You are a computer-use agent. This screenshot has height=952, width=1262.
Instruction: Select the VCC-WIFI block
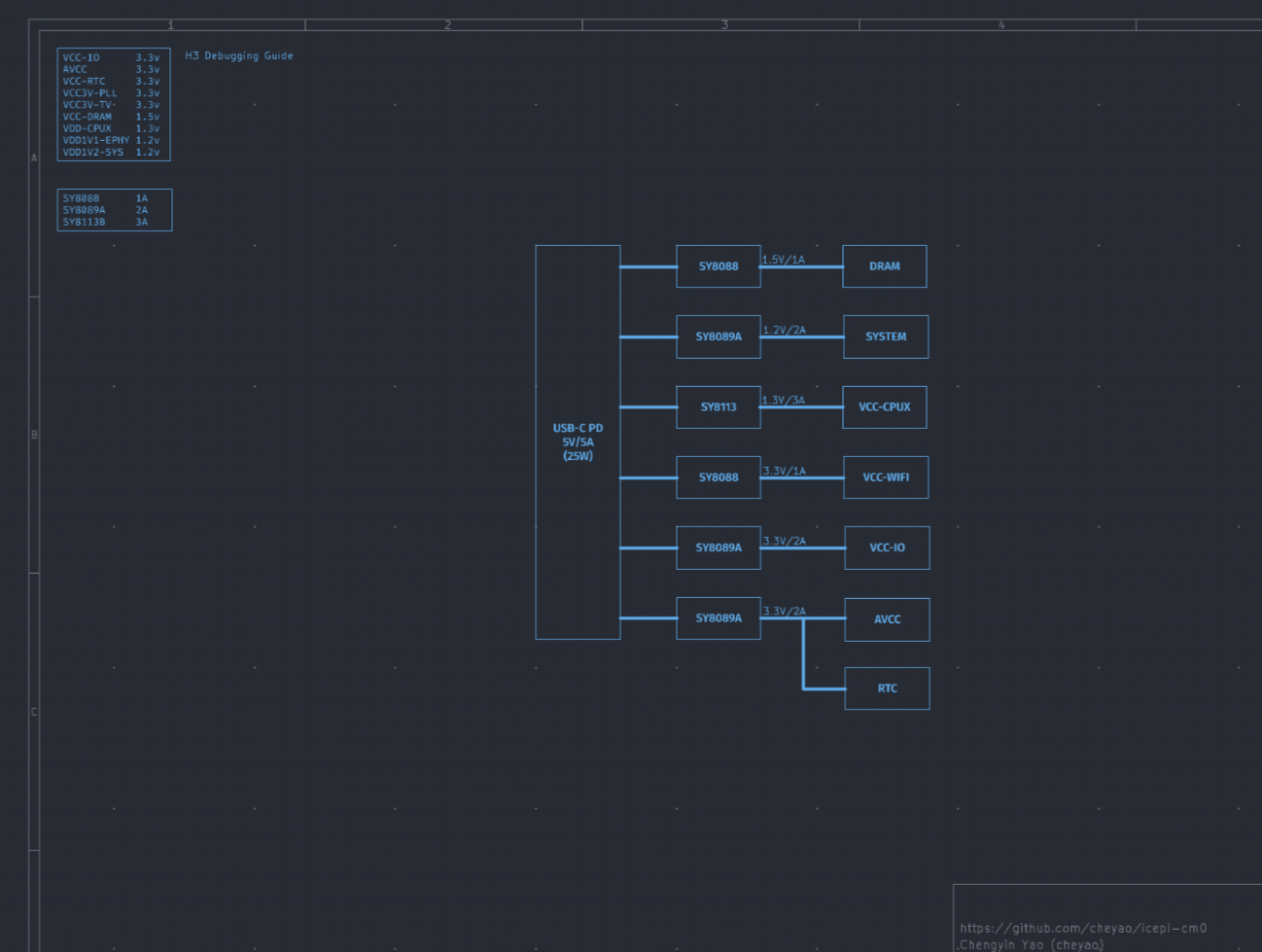[x=885, y=477]
